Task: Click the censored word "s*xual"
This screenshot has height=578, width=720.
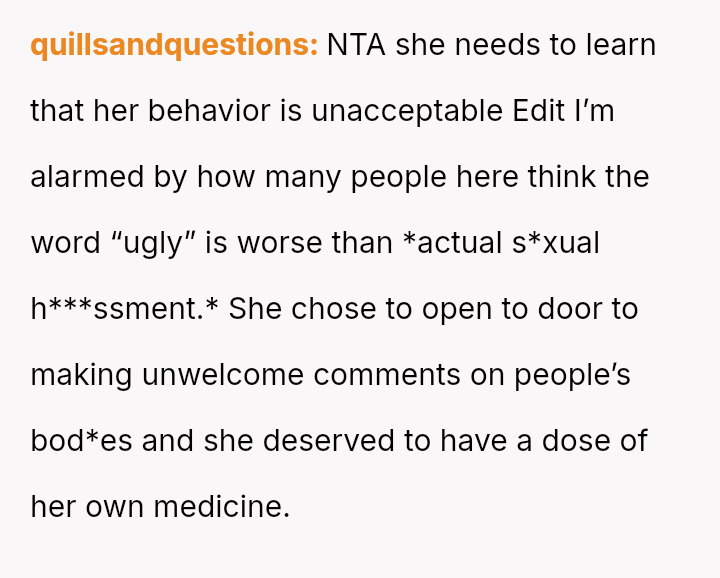Action: pyautogui.click(x=555, y=243)
